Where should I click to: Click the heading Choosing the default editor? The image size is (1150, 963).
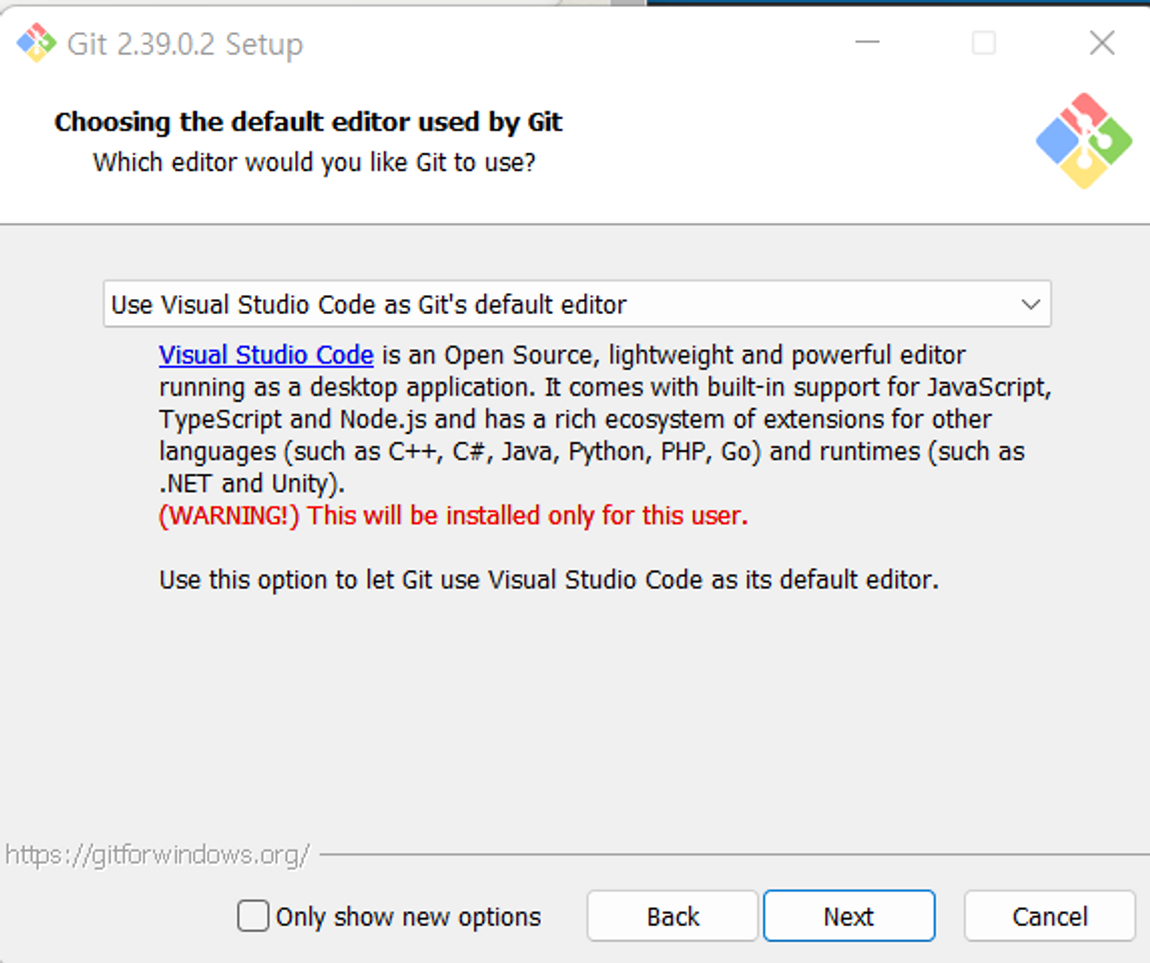tap(308, 122)
